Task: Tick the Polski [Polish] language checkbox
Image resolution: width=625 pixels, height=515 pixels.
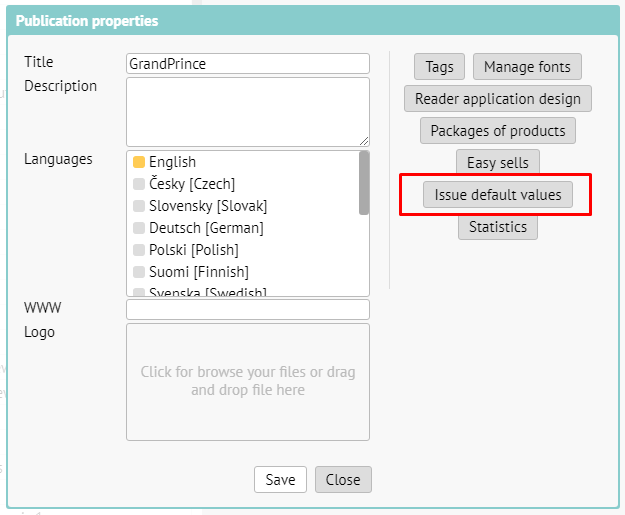Action: coord(139,250)
